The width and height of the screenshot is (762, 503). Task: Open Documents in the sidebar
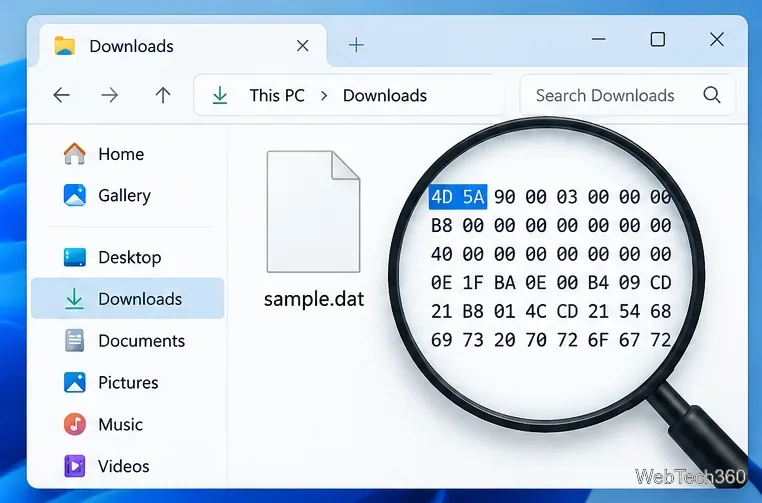[141, 341]
